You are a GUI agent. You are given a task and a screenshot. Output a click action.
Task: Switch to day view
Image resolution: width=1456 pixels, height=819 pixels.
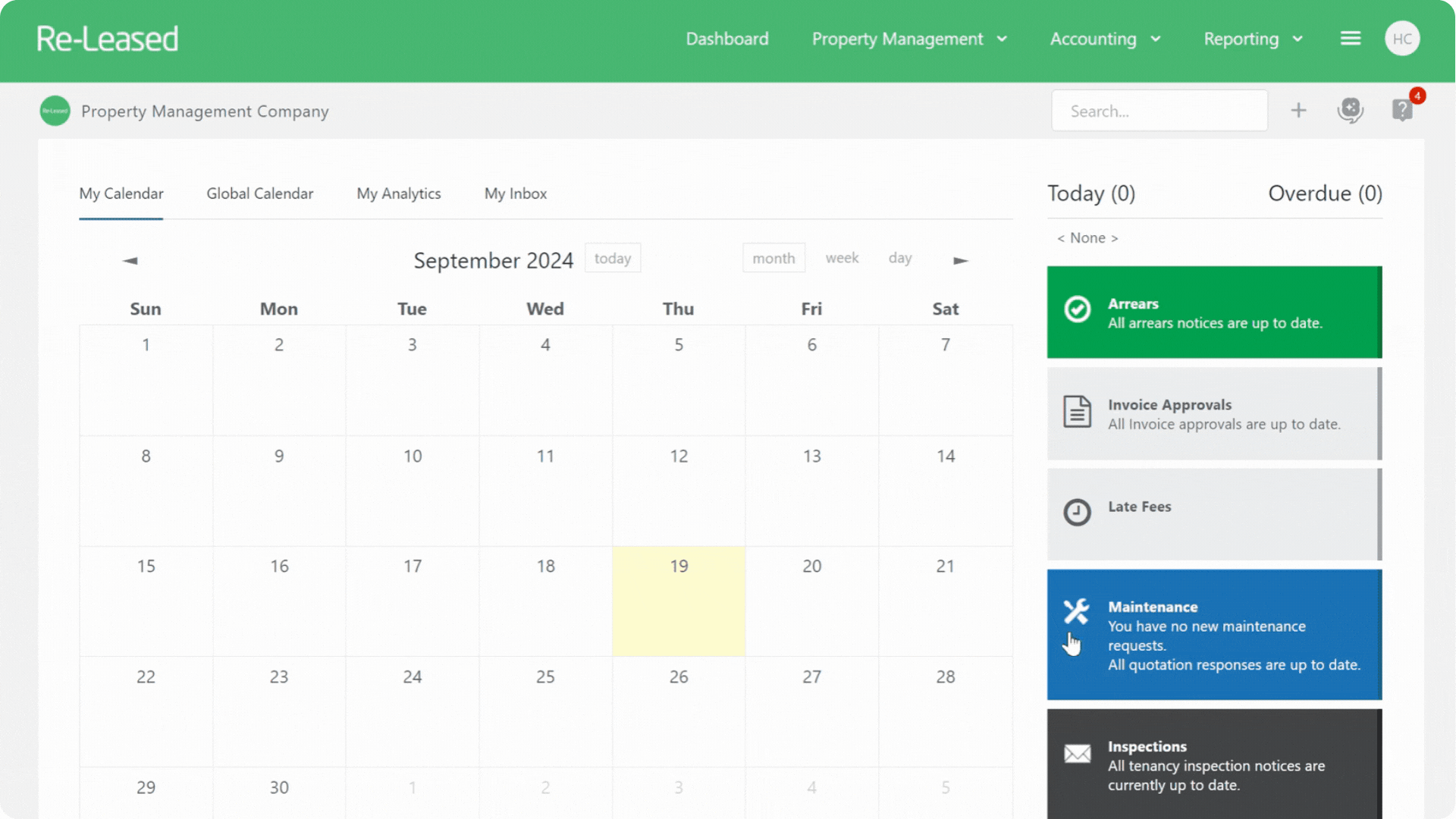pyautogui.click(x=900, y=258)
